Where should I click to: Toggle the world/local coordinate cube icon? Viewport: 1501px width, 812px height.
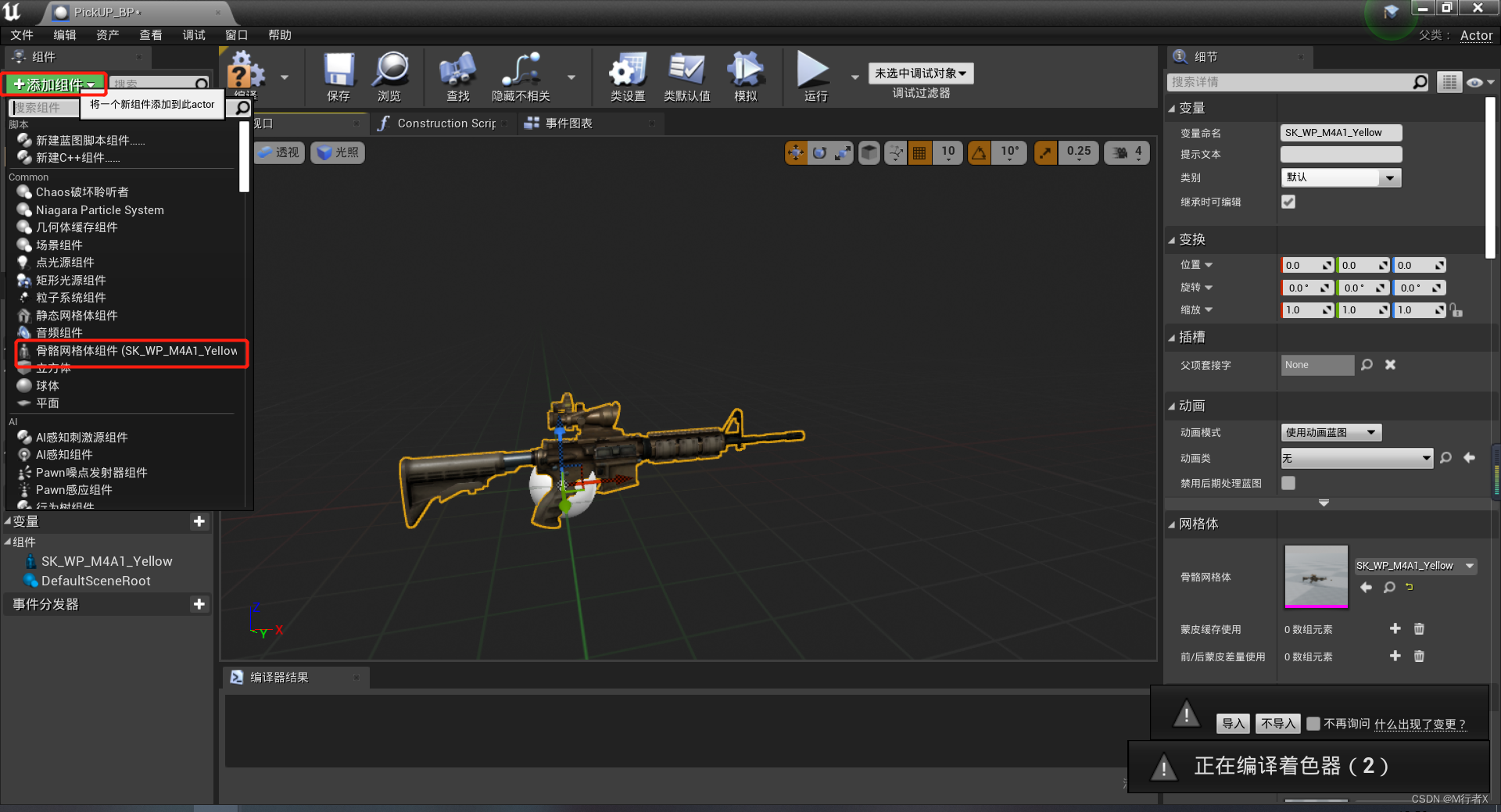(x=869, y=152)
